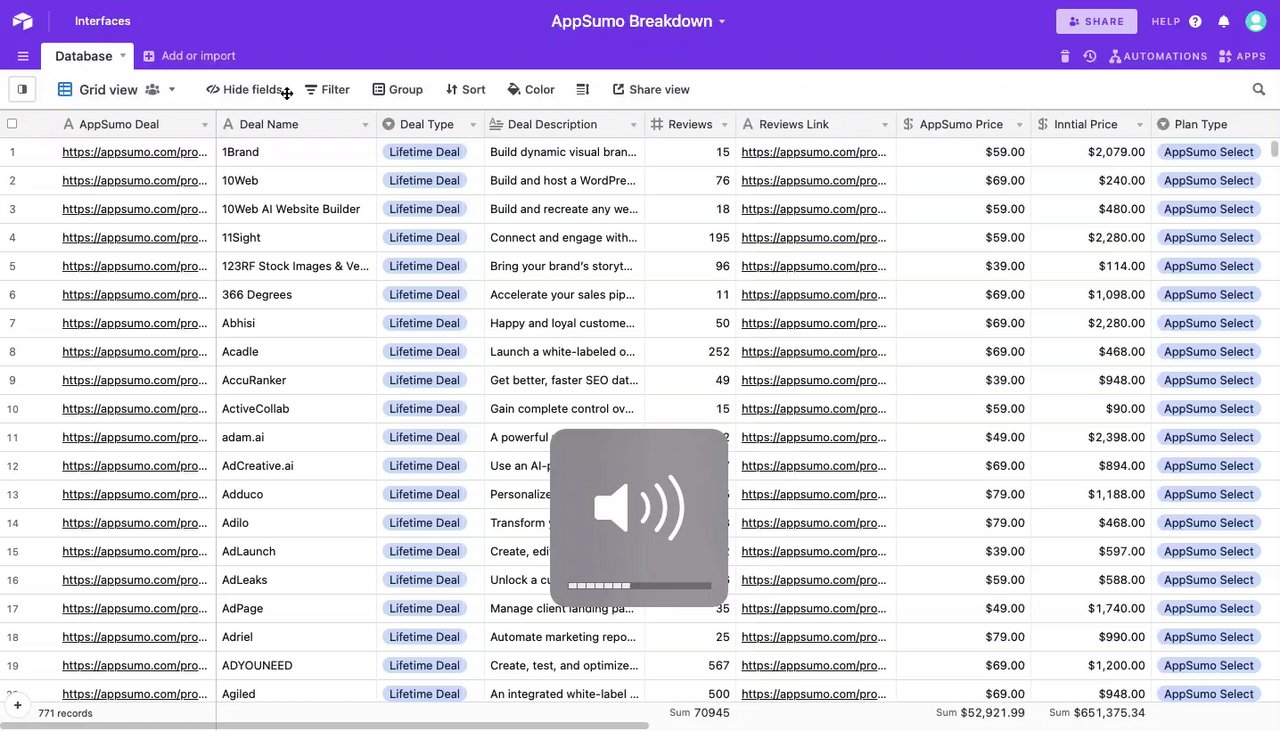1280x731 pixels.
Task: Open Reviews Link column dropdown
Action: 885,125
